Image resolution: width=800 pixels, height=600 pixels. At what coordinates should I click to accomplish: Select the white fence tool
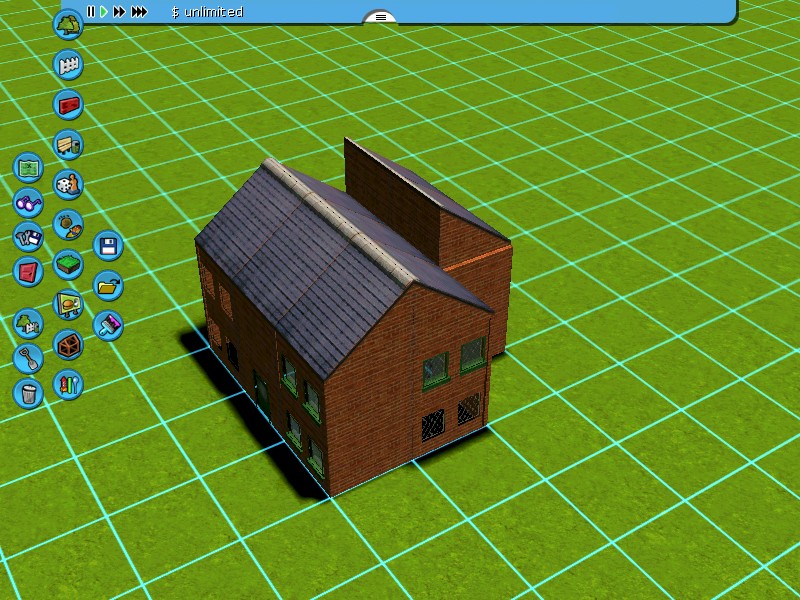[x=68, y=65]
